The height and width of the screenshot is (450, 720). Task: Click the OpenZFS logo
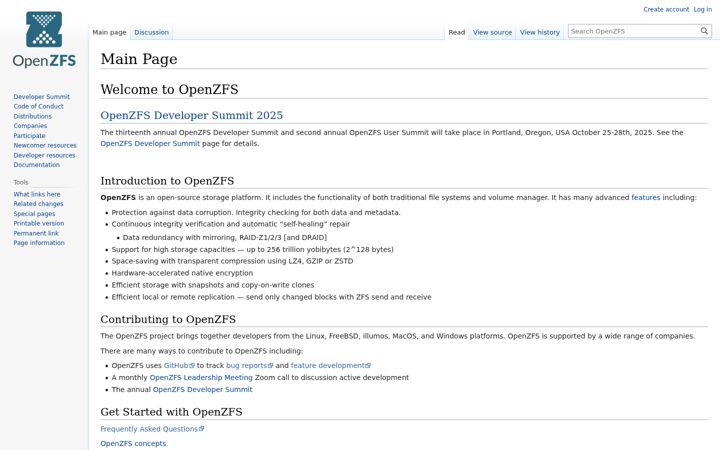click(x=44, y=40)
